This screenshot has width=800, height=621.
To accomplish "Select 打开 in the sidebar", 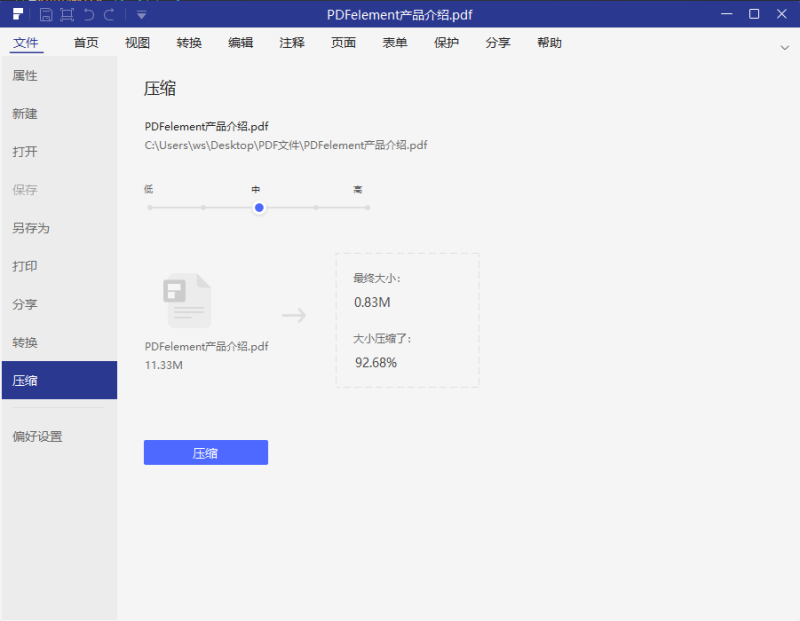I will click(59, 152).
